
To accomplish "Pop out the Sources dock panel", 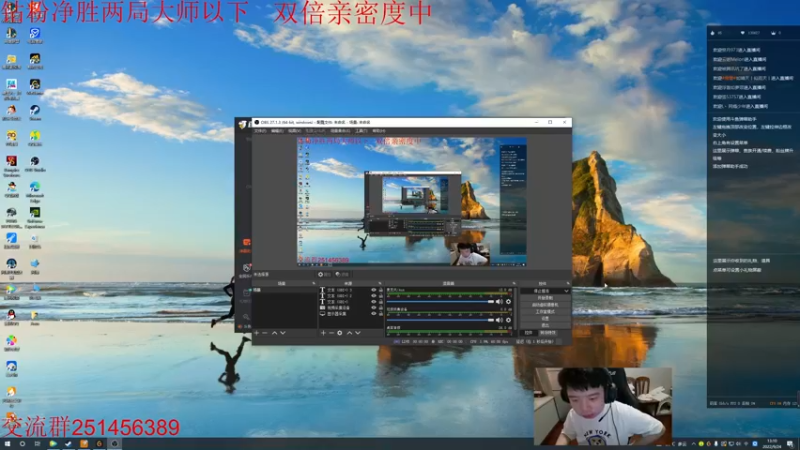I will pos(380,284).
